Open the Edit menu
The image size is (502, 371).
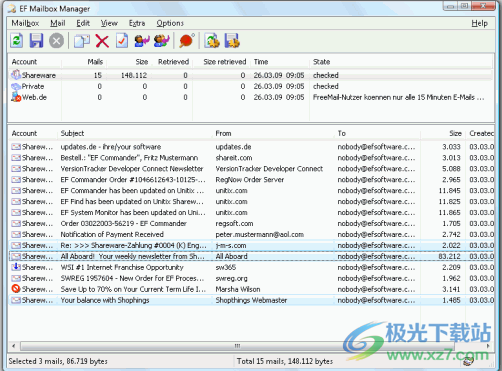pyautogui.click(x=83, y=23)
